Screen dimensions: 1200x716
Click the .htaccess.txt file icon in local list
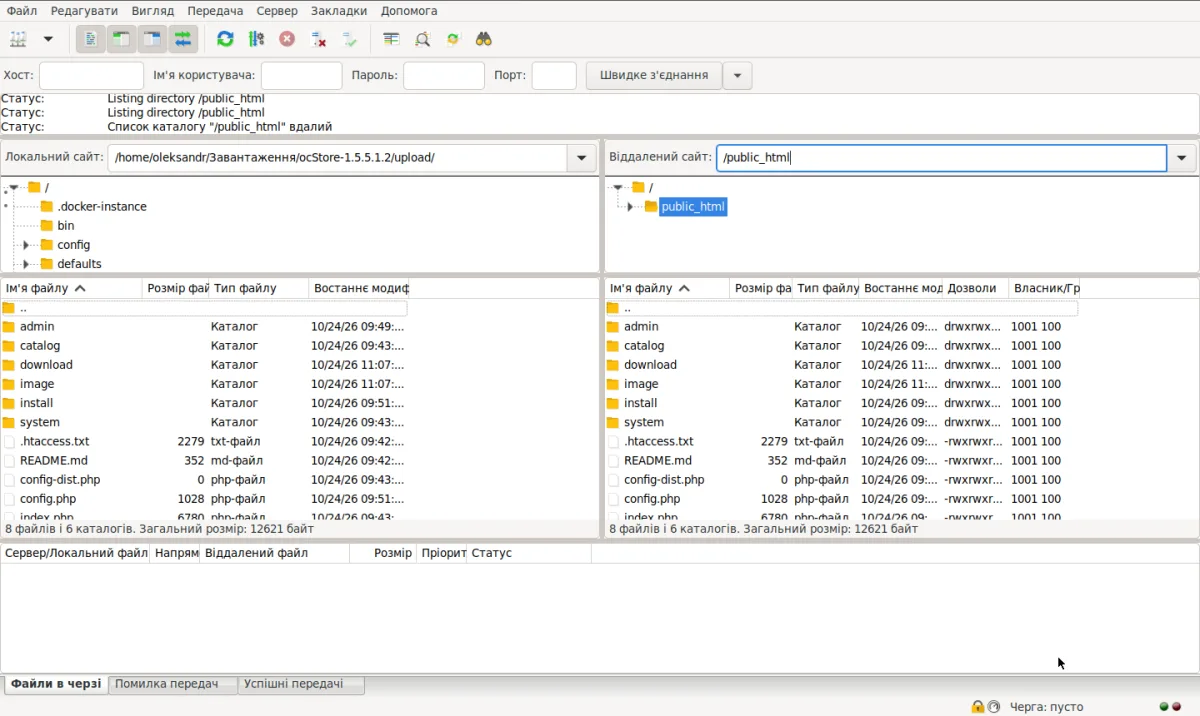(x=9, y=441)
